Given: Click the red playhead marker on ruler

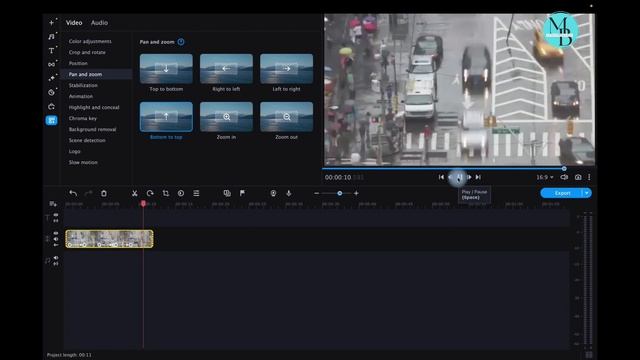Looking at the screenshot, I should tap(143, 203).
